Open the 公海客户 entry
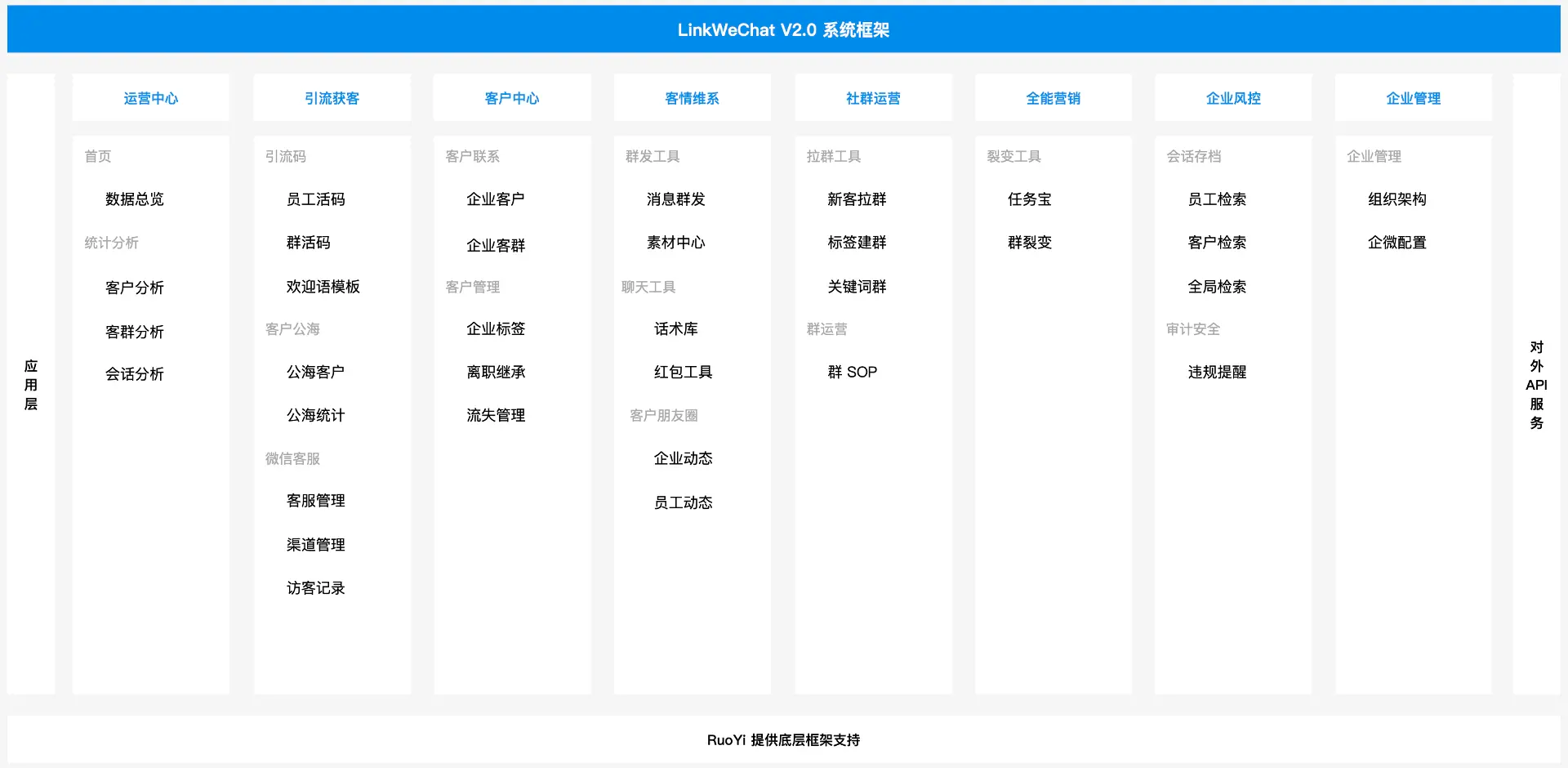 tap(316, 372)
